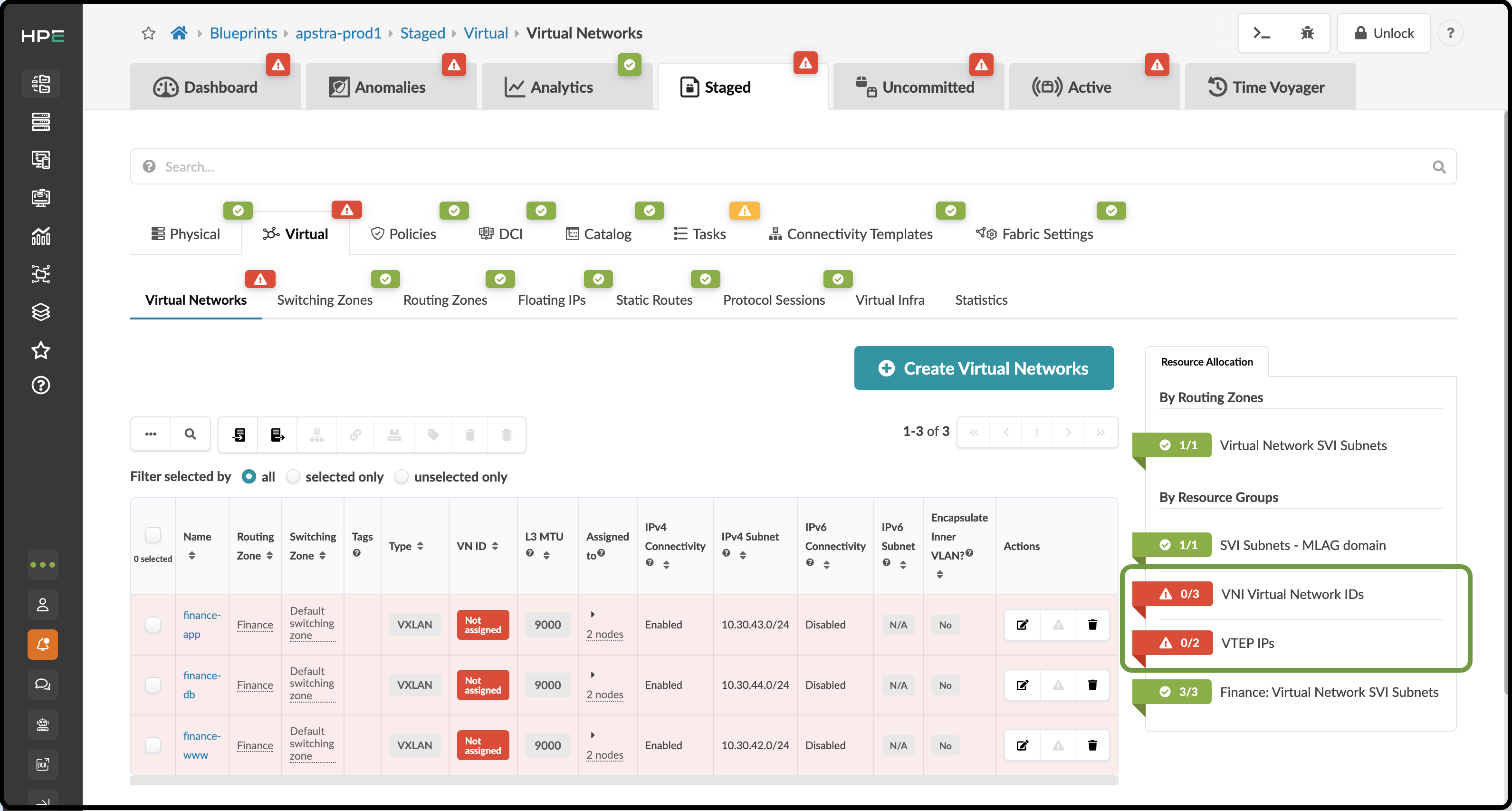The image size is (1512, 811).
Task: Check the finance-www row checkbox
Action: coord(153,746)
